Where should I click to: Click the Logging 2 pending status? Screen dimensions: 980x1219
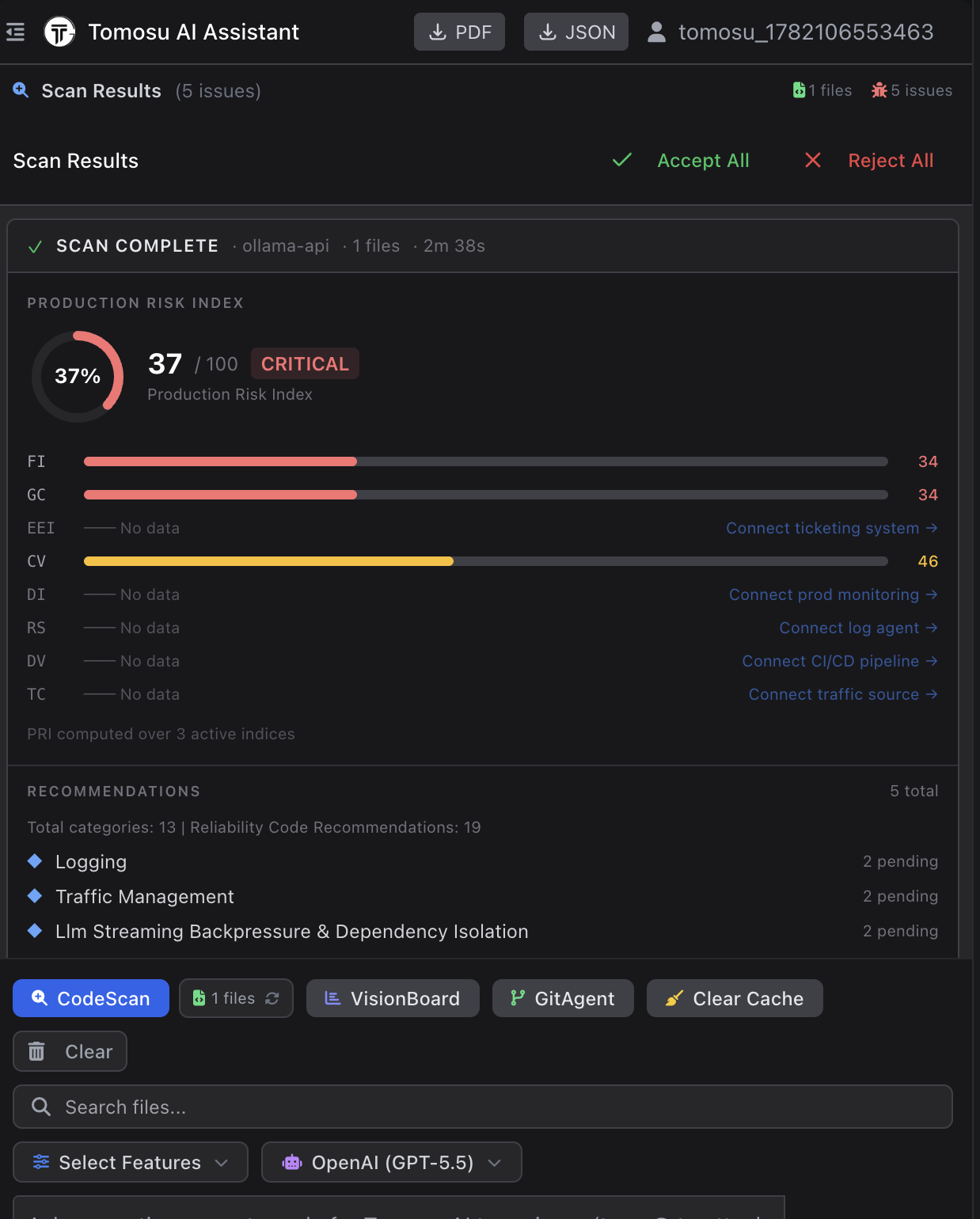click(x=900, y=861)
